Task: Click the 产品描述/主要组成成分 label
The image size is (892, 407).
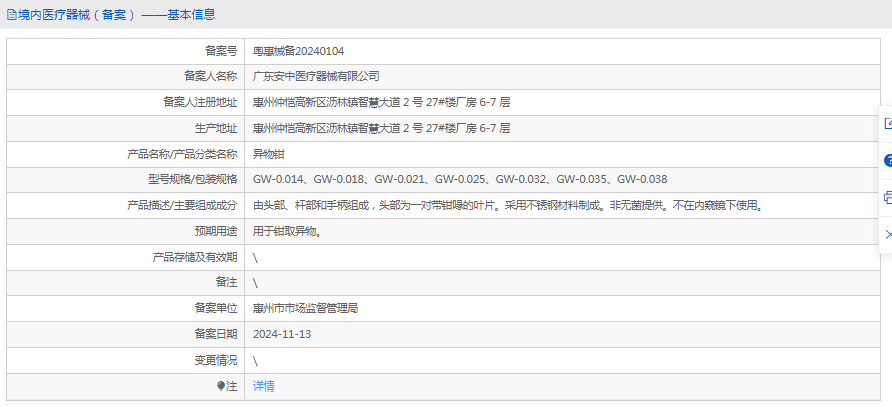Action: [182, 205]
